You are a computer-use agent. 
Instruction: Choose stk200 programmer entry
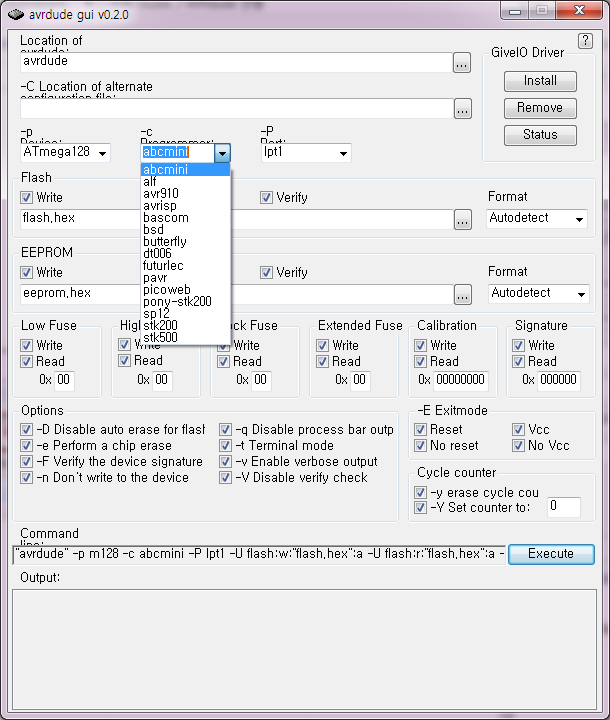(x=185, y=326)
